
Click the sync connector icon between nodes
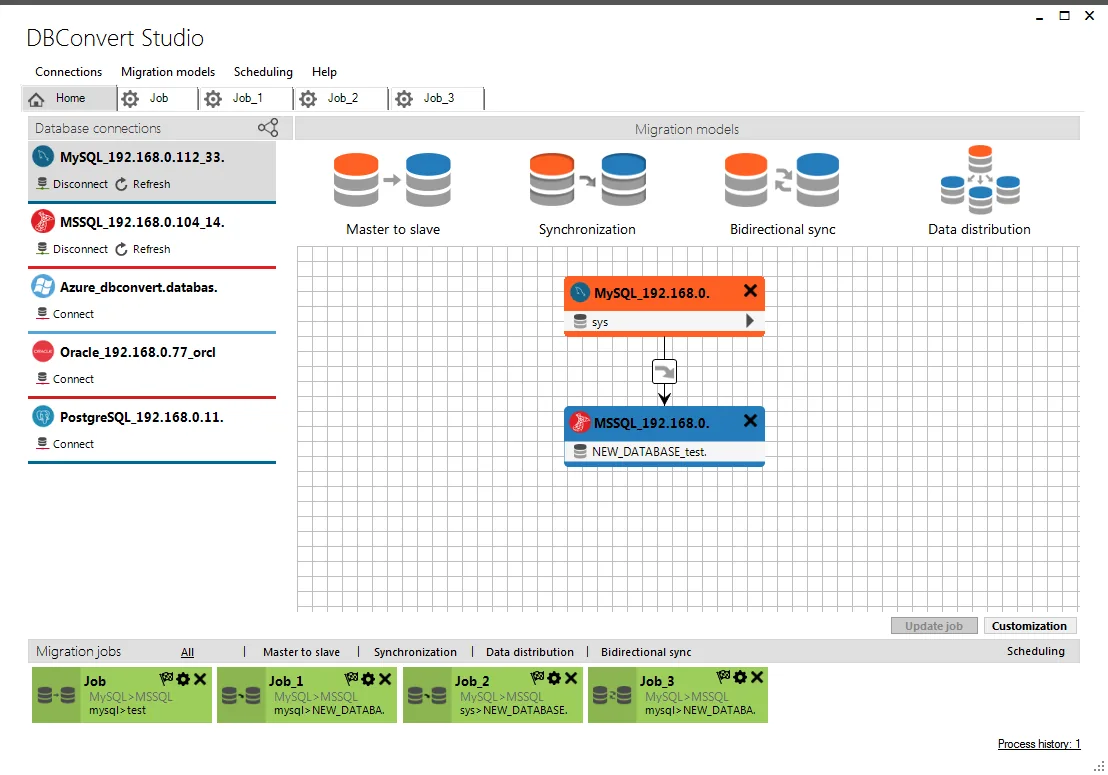(x=664, y=372)
